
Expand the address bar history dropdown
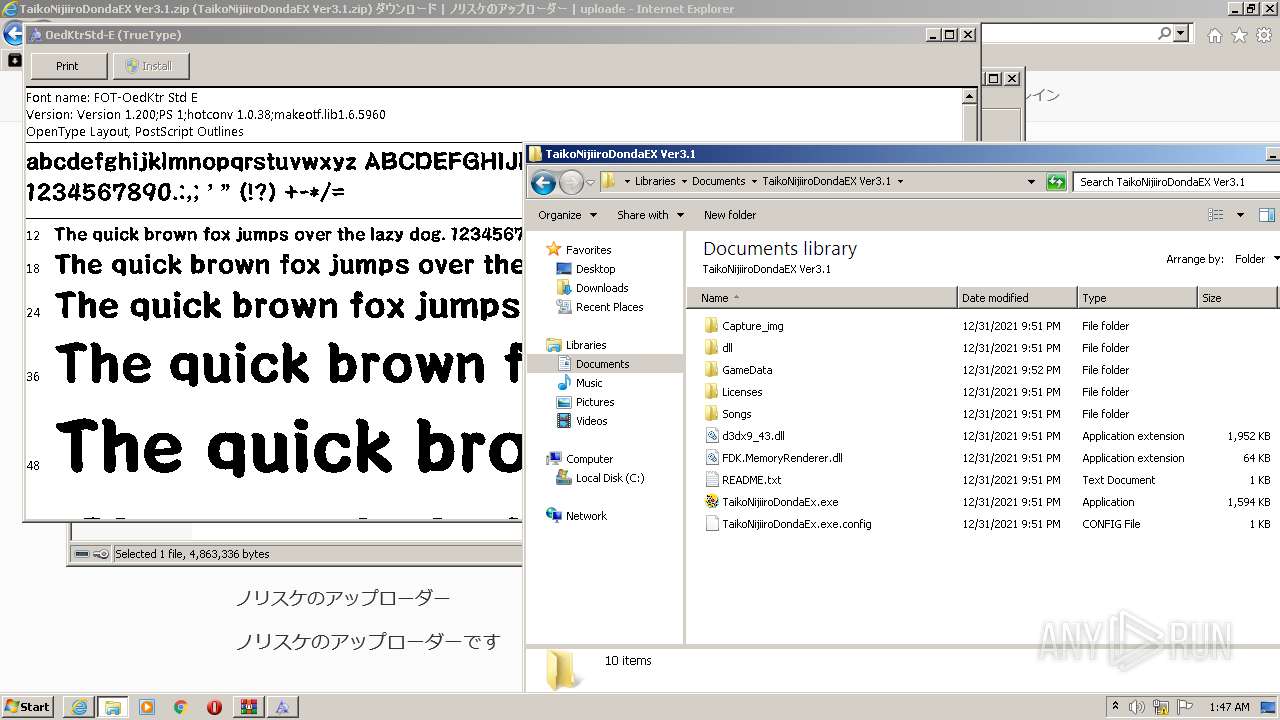click(x=1031, y=182)
